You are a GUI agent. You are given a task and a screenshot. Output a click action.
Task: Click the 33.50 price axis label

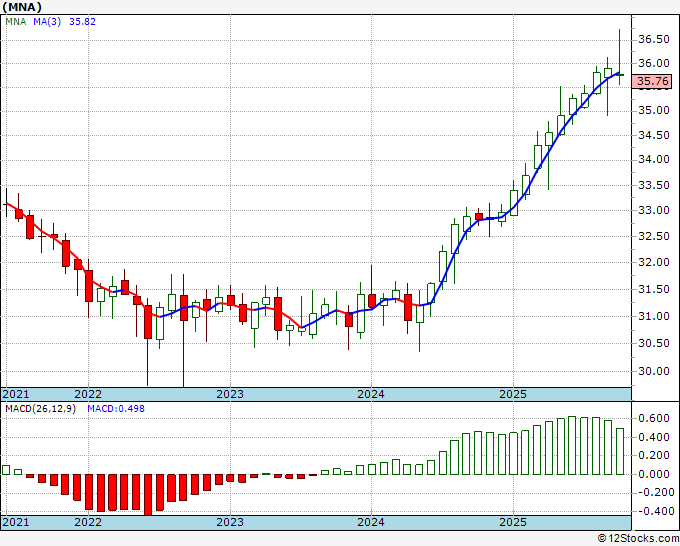(x=654, y=186)
